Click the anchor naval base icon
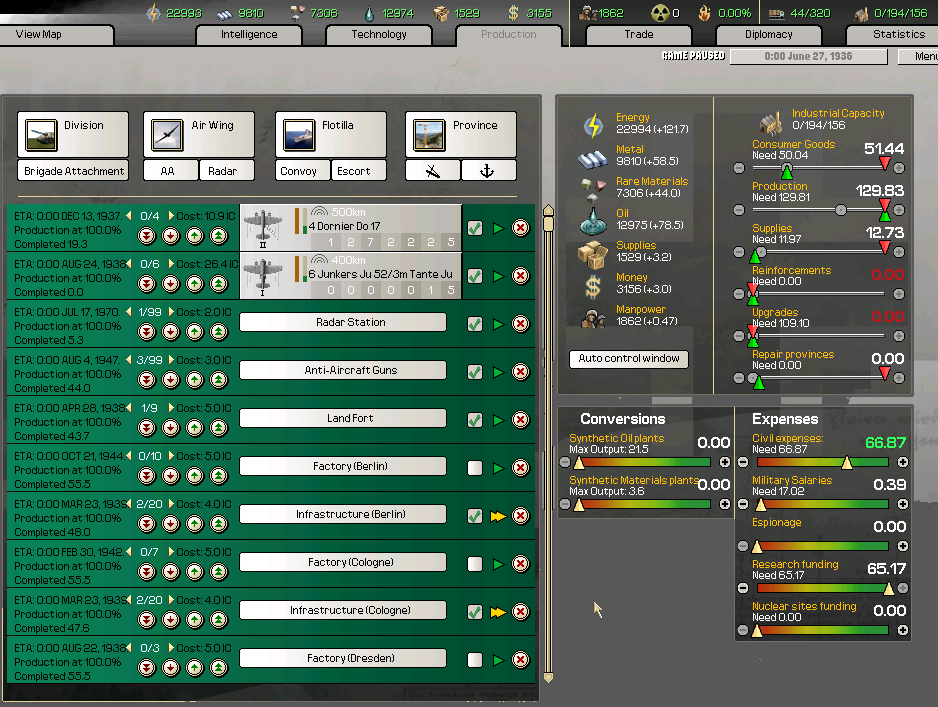This screenshot has width=938, height=707. 488,170
